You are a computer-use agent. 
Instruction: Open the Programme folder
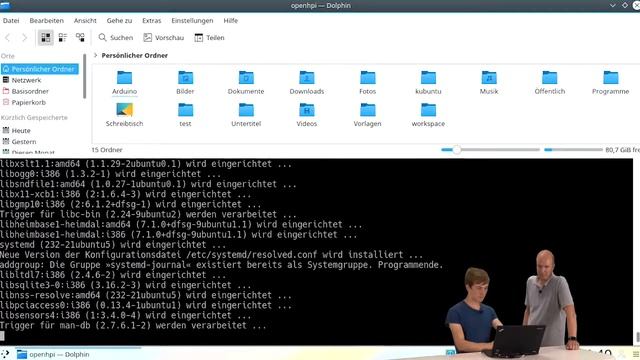coord(611,83)
